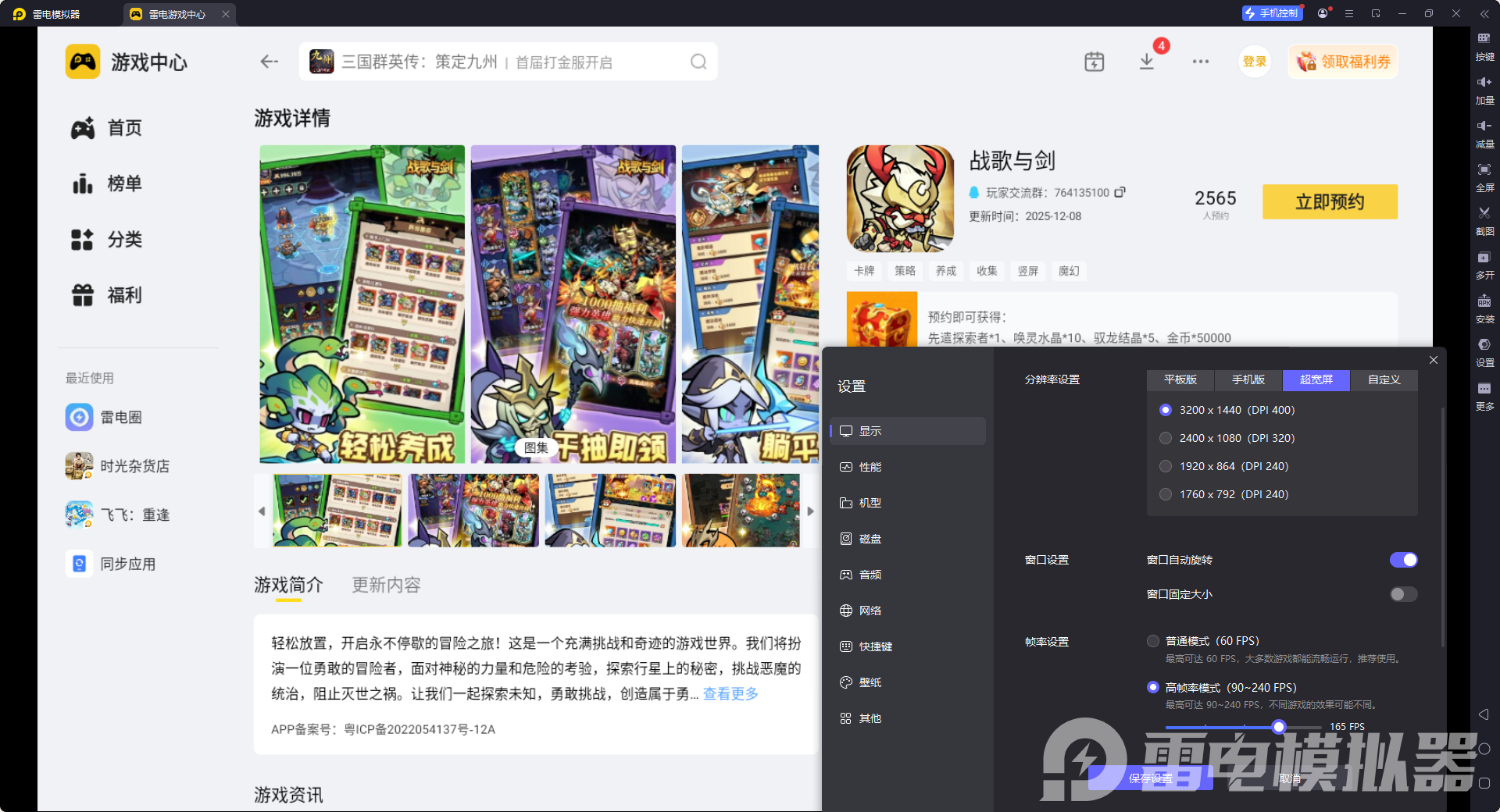Open the 按键 key mapping tool
The height and width of the screenshot is (812, 1500).
pyautogui.click(x=1484, y=45)
